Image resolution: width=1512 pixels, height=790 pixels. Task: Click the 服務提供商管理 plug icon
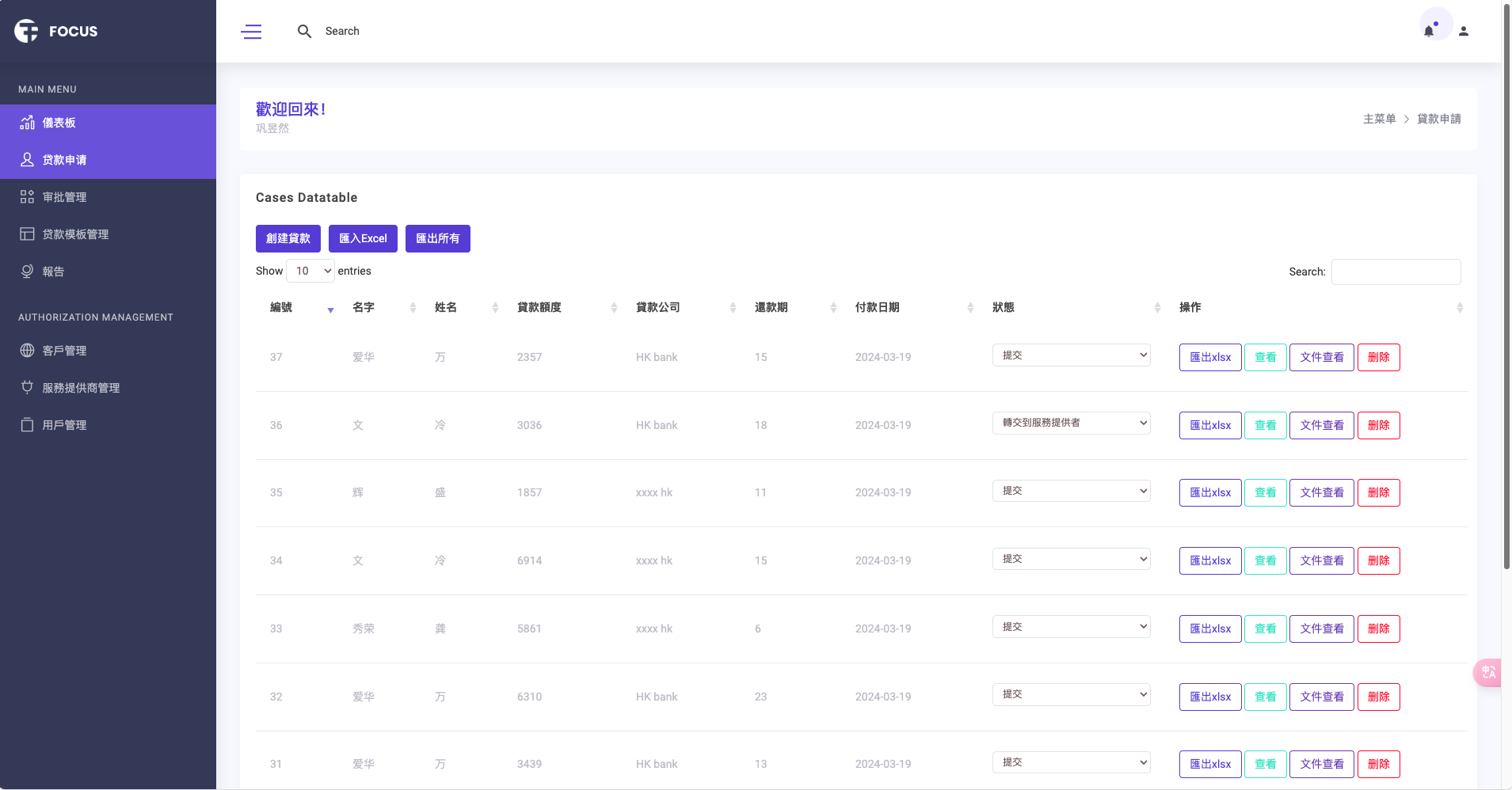[27, 388]
